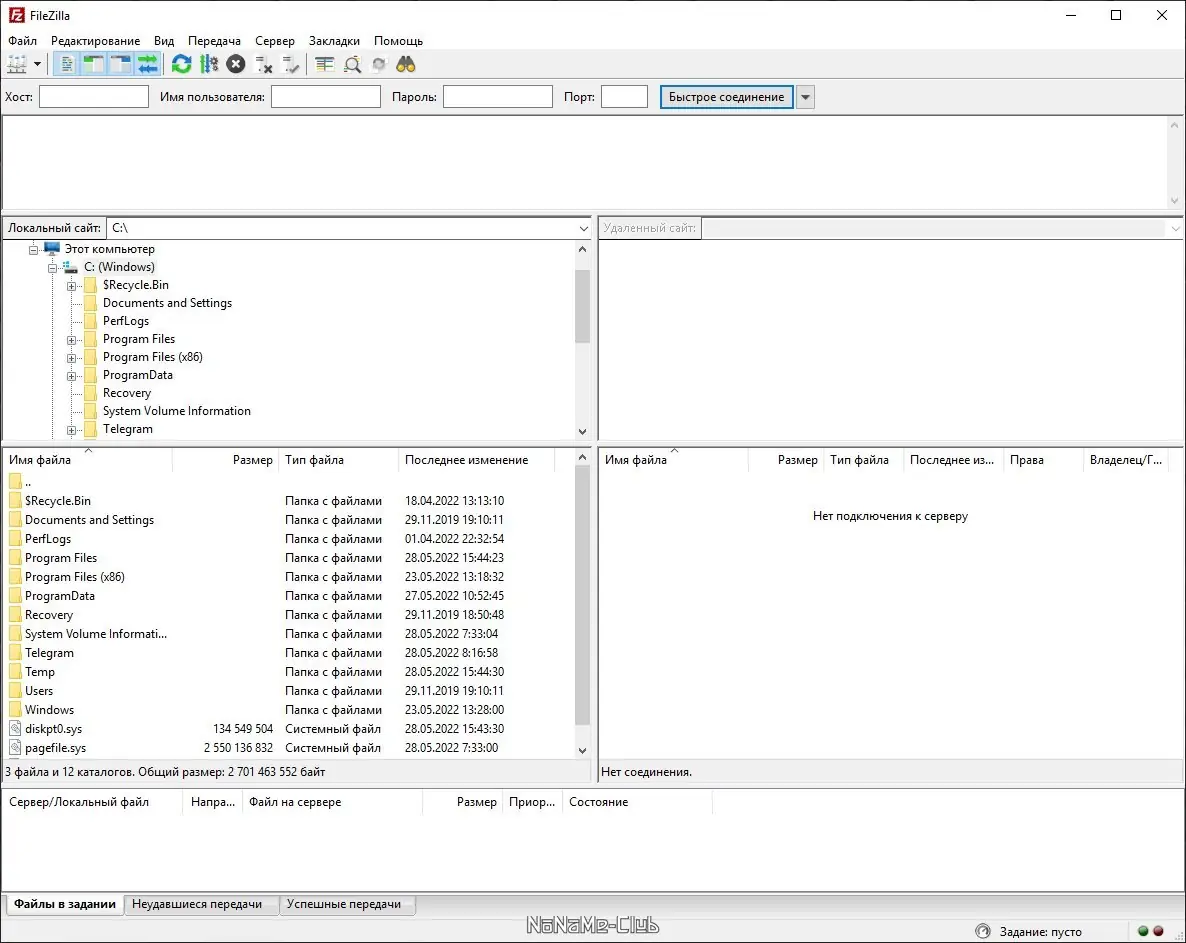Select the 'Файлы в задании' tab
This screenshot has height=943, width=1186.
(65, 904)
